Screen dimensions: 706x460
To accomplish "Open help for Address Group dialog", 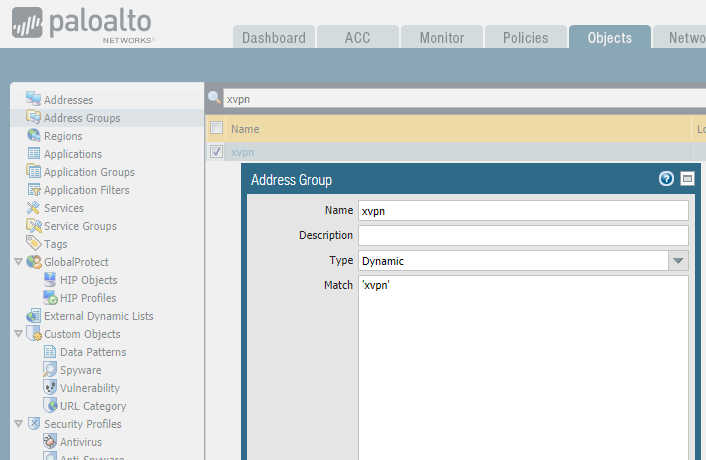I will point(666,179).
